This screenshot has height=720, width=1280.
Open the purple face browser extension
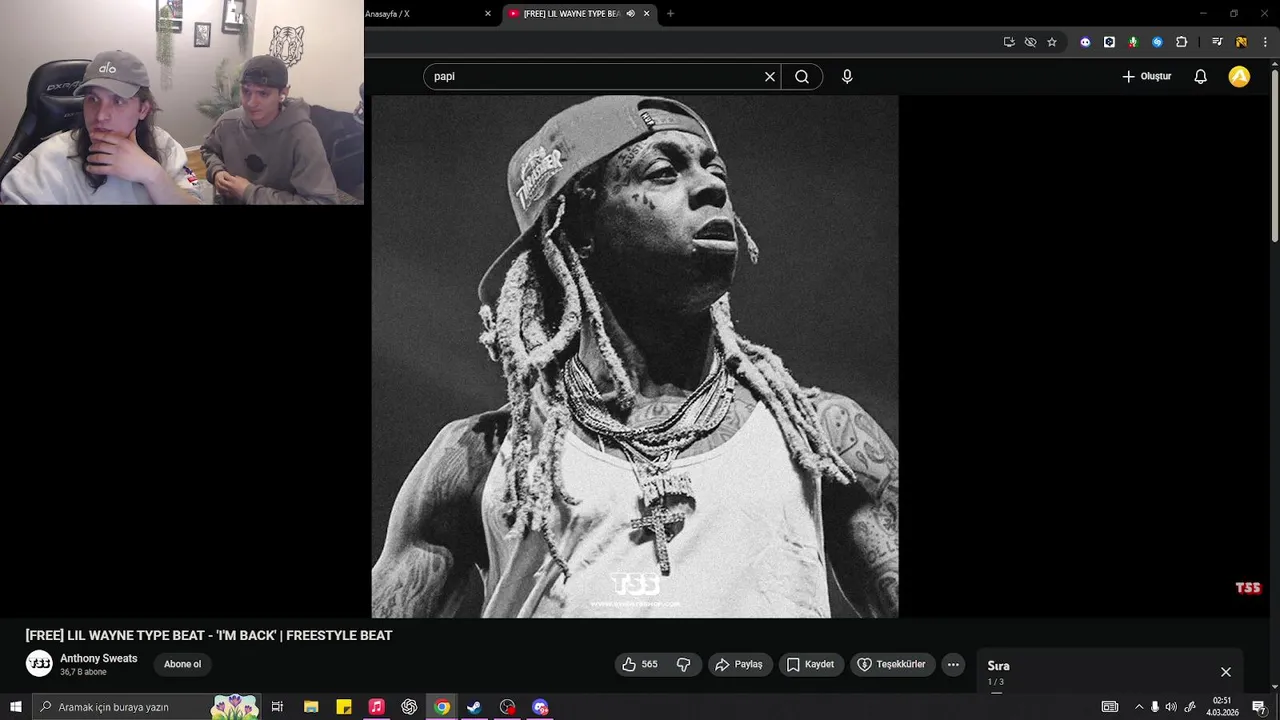(1085, 42)
